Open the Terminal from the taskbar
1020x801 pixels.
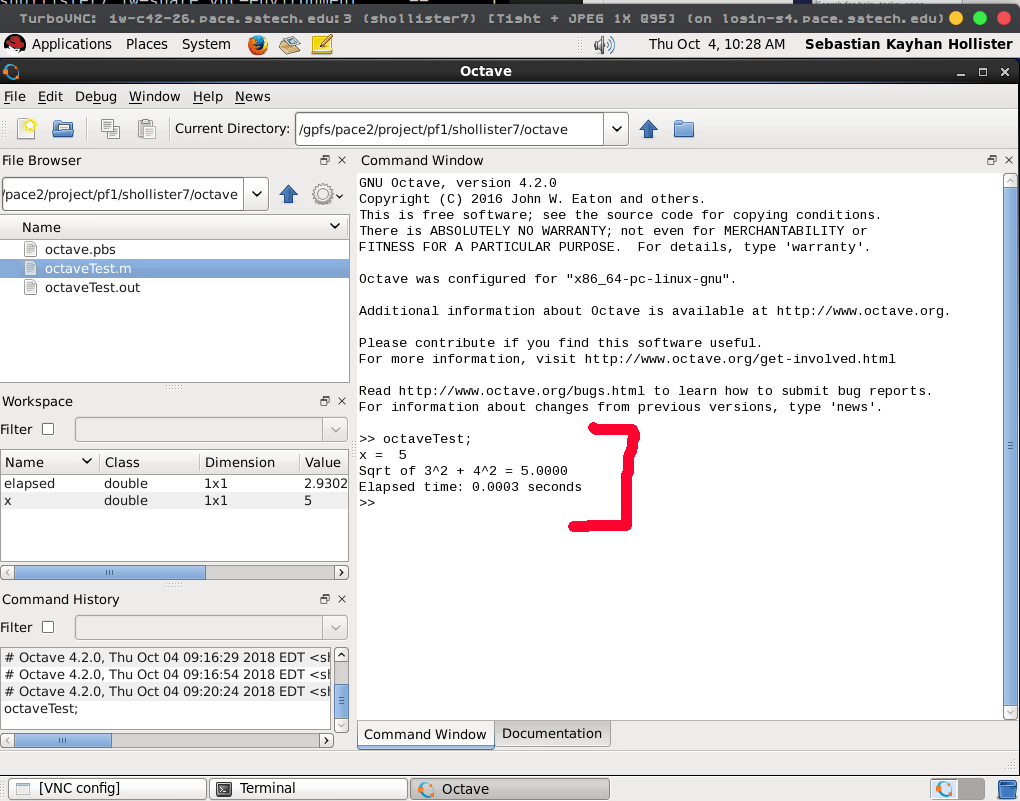point(308,788)
